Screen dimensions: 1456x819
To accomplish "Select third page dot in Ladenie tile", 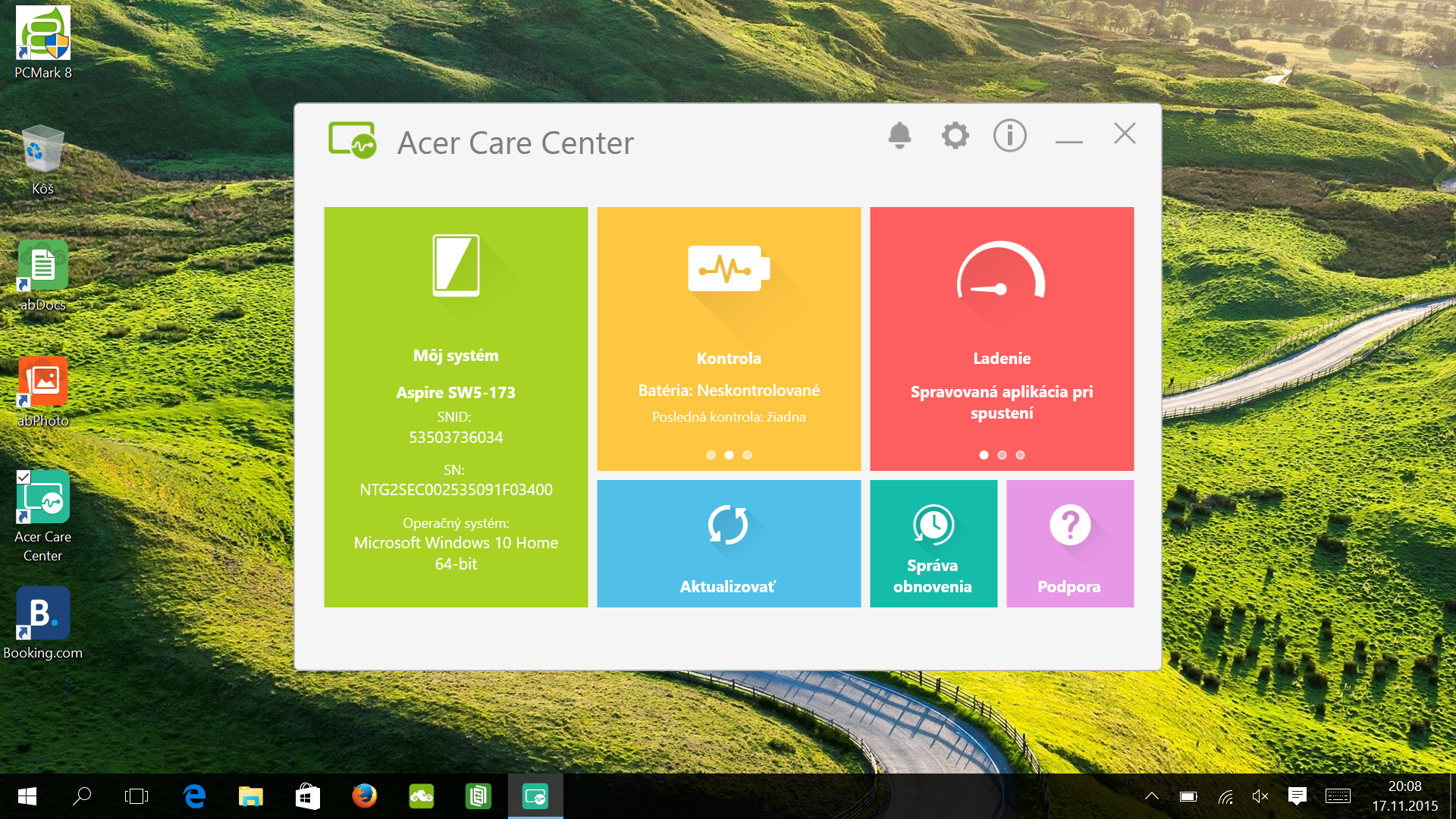I will pyautogui.click(x=1020, y=455).
